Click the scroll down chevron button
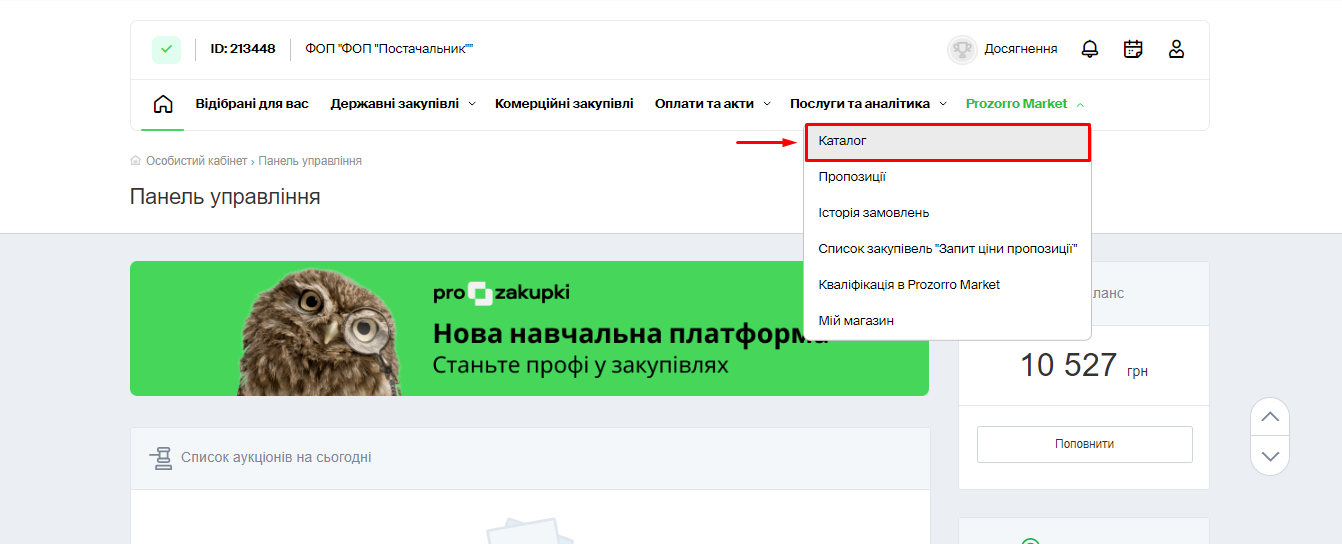Viewport: 1342px width, 544px height. 1270,456
